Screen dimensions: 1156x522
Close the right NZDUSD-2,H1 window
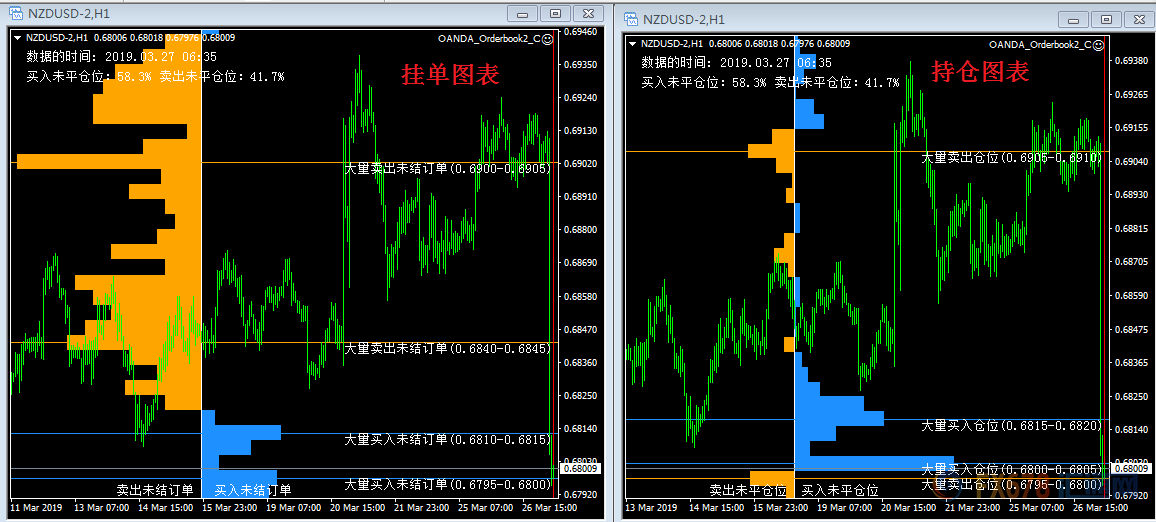[1139, 20]
